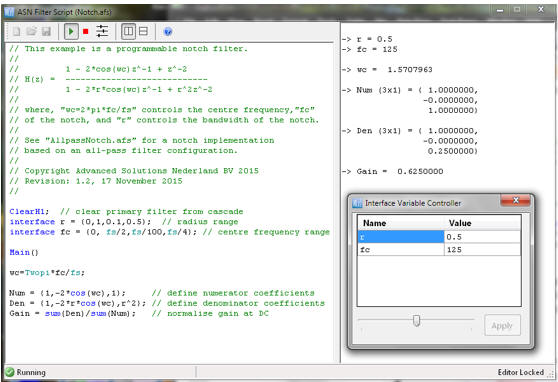Image resolution: width=558 pixels, height=382 pixels.
Task: Switch to vertical split layout icon
Action: pyautogui.click(x=128, y=32)
